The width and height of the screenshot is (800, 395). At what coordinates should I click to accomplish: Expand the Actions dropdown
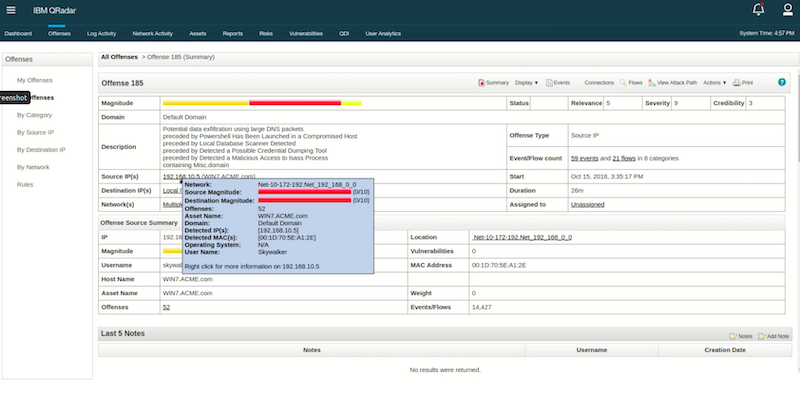point(714,83)
